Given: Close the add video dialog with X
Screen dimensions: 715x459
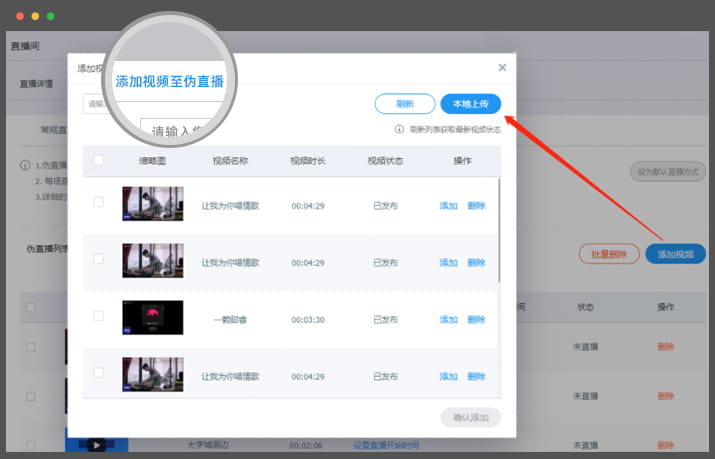Looking at the screenshot, I should (x=502, y=68).
